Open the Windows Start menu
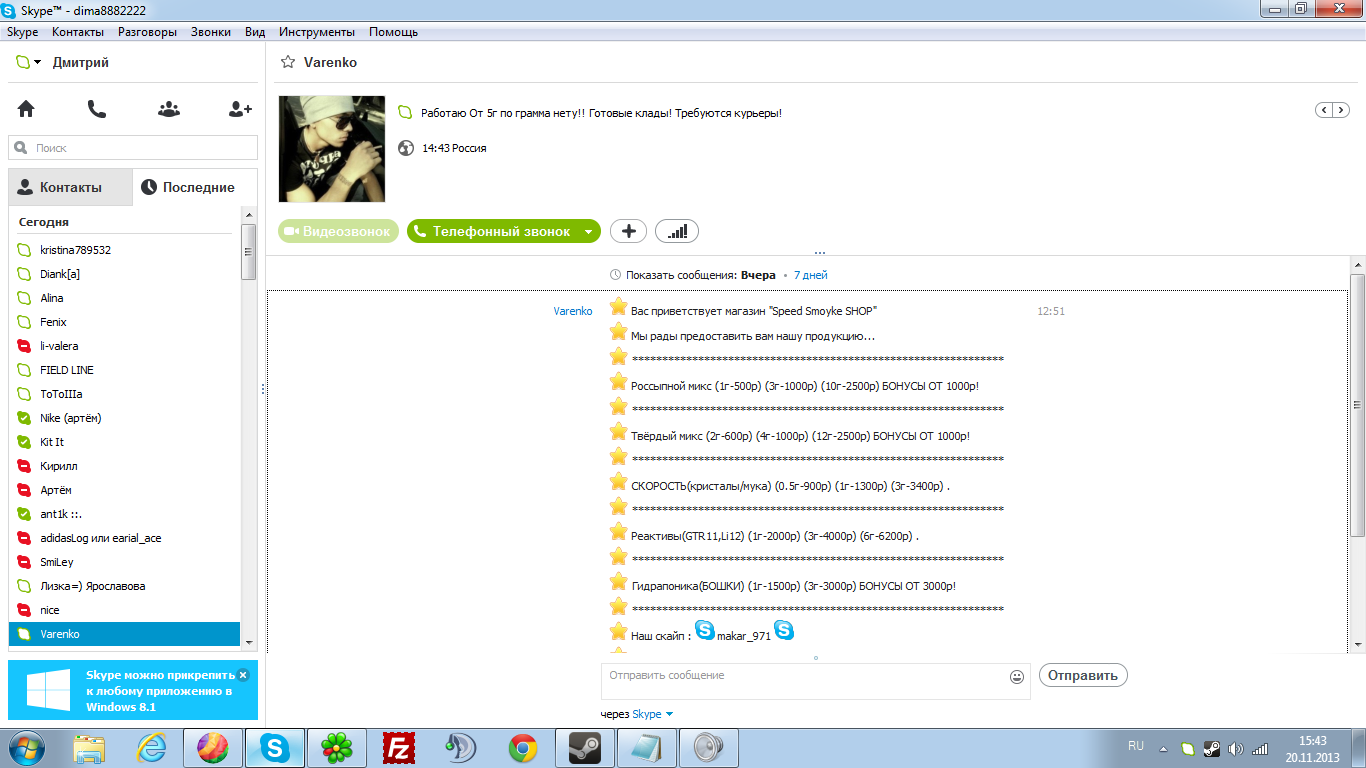This screenshot has height=768, width=1366. (x=27, y=748)
